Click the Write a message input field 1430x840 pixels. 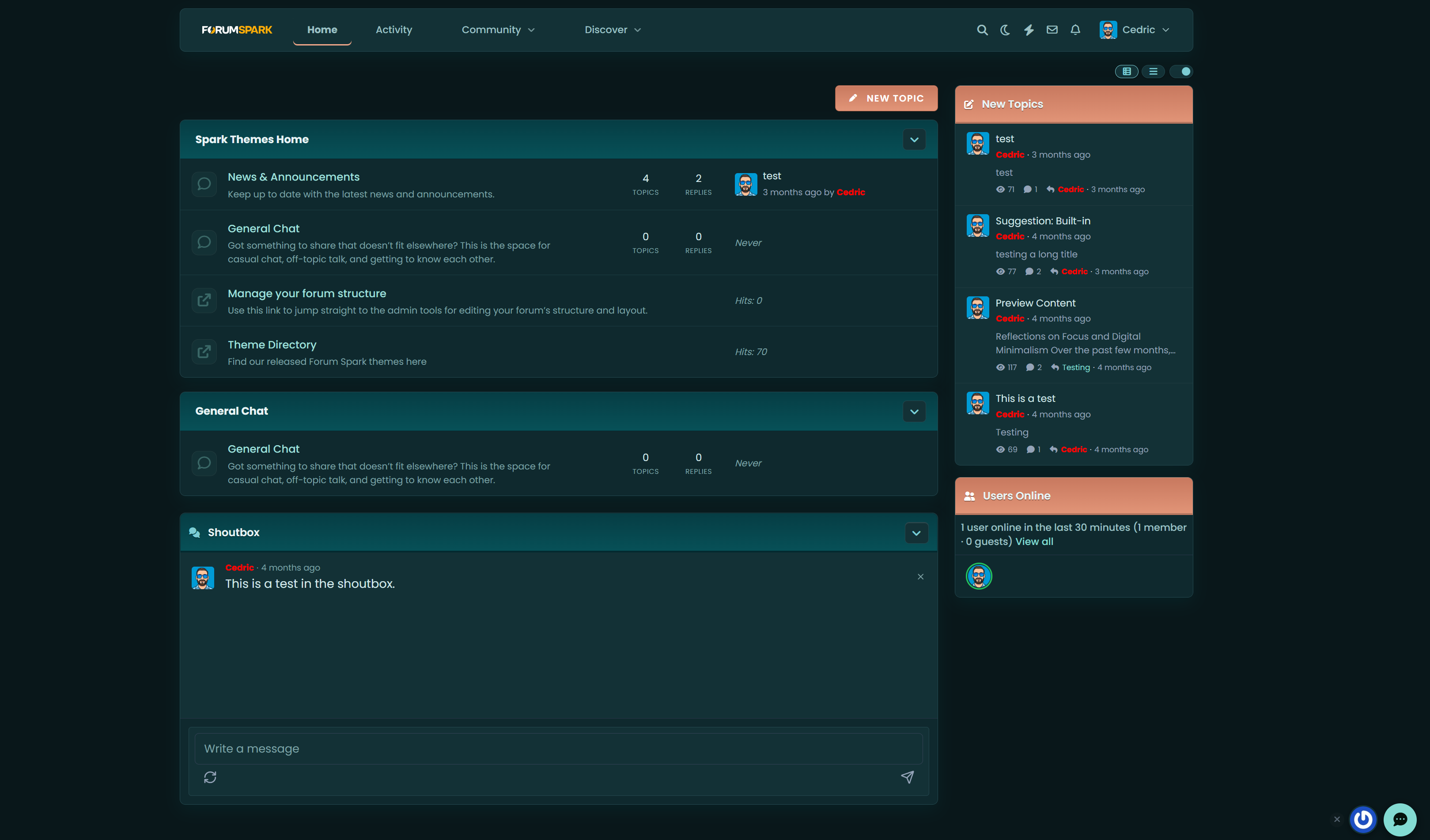point(558,749)
